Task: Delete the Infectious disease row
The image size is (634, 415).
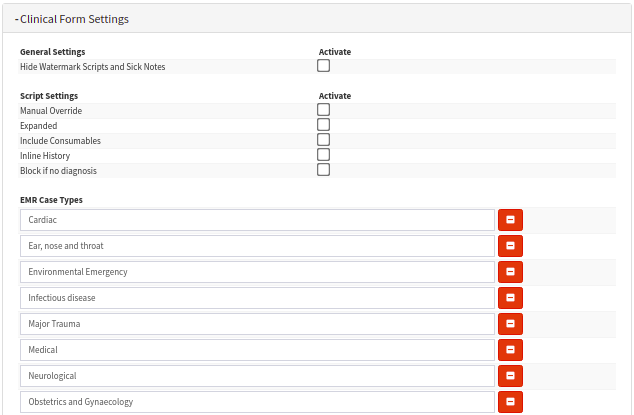Action: [x=510, y=298]
